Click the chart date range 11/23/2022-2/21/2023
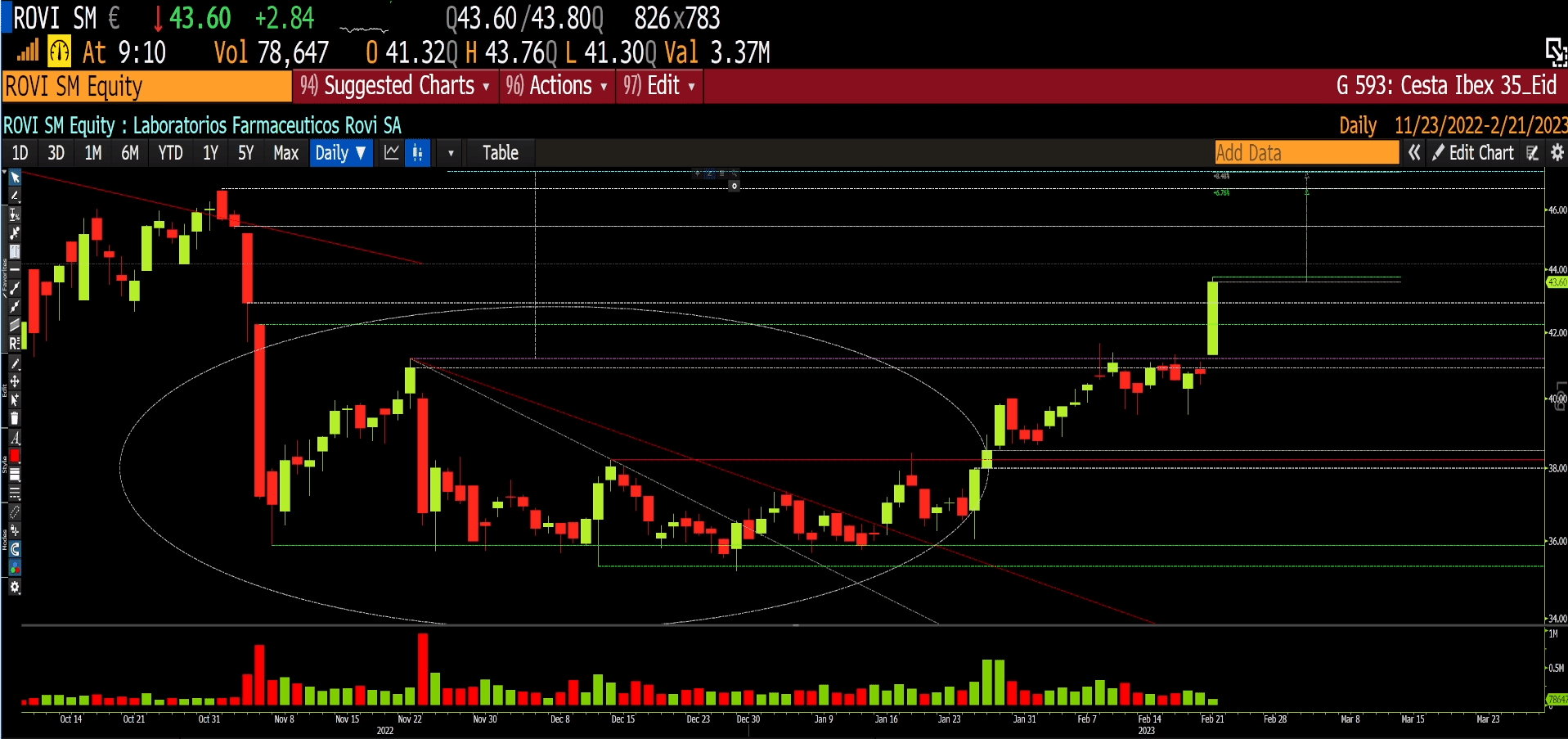This screenshot has width=1568, height=739. tap(1480, 125)
